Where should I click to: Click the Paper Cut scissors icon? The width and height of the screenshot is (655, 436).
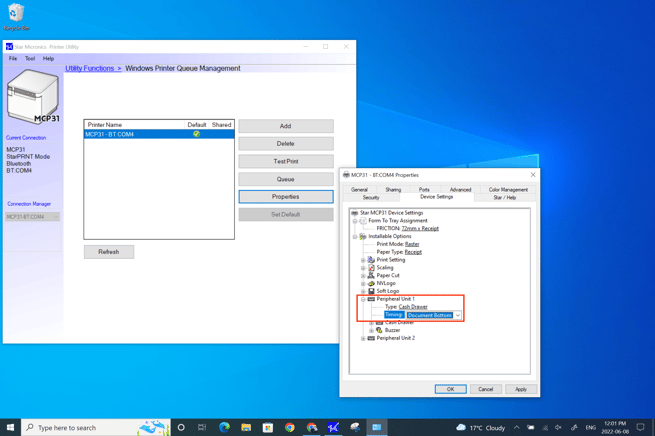[x=371, y=276]
